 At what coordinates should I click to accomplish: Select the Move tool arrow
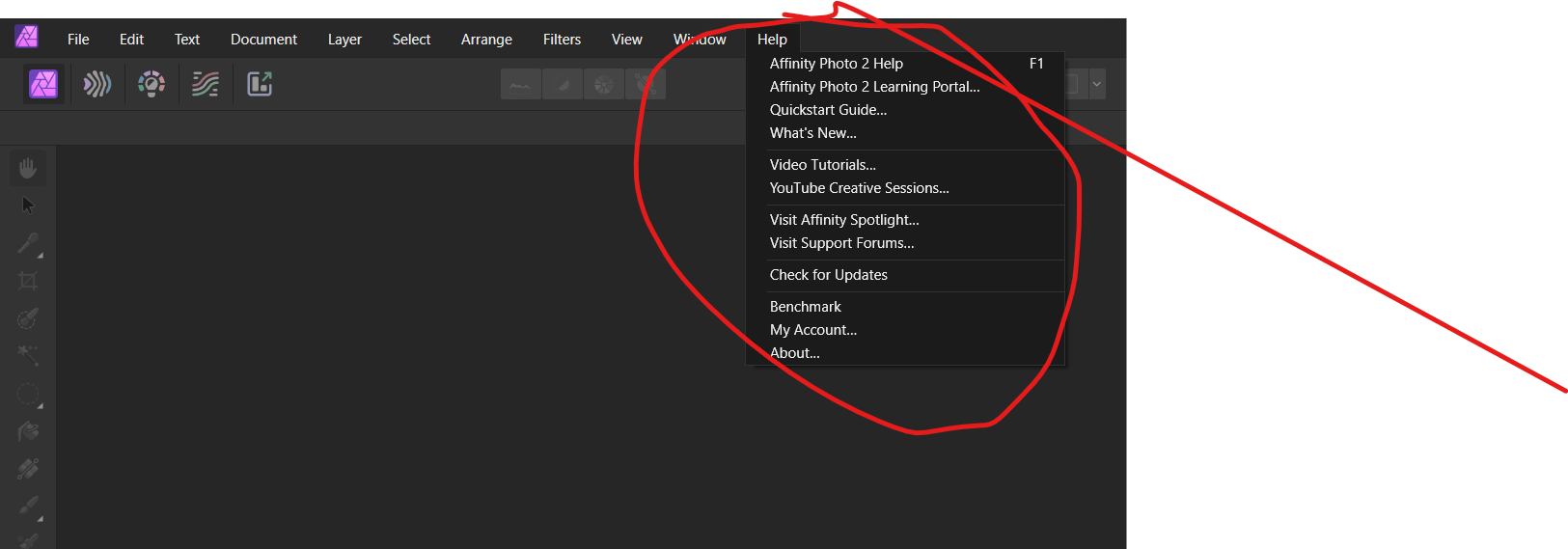28,206
